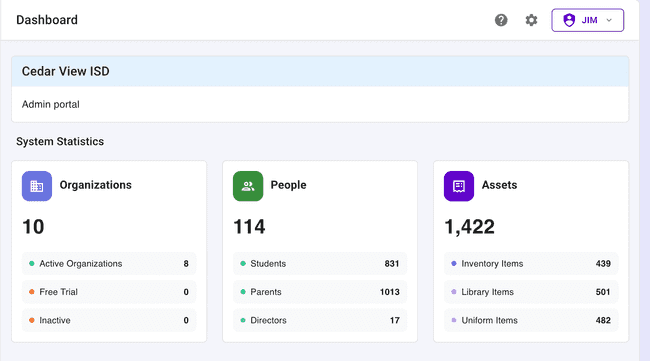The image size is (650, 361).
Task: Open the Library Items row
Action: (x=531, y=292)
